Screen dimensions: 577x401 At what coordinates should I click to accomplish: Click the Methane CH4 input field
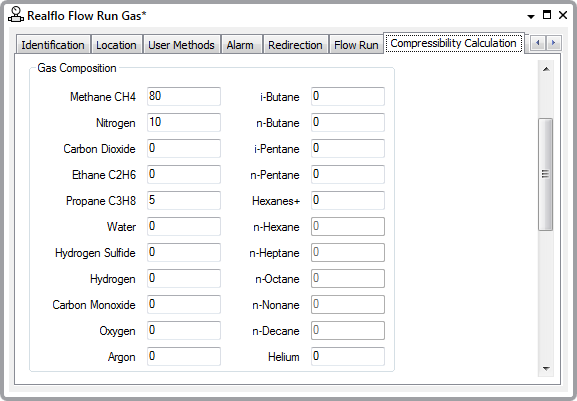(184, 96)
